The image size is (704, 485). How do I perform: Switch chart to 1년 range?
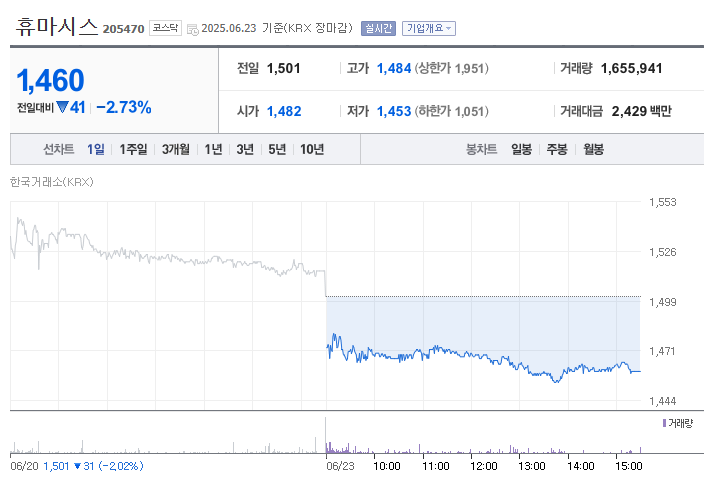[x=213, y=149]
